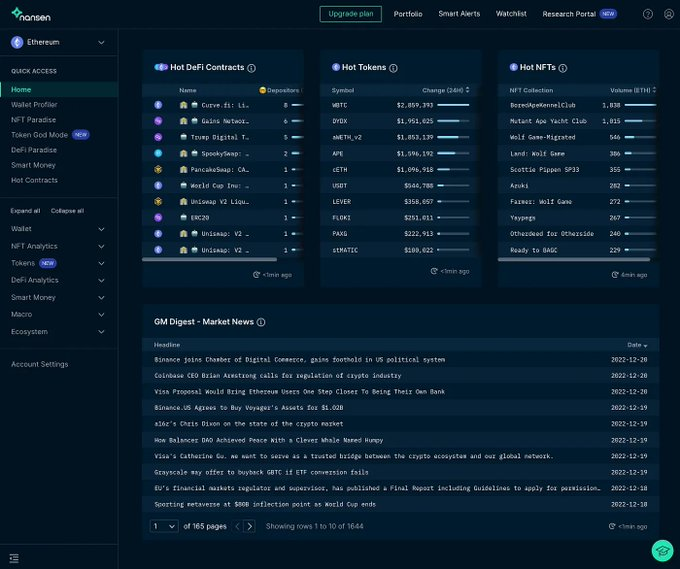This screenshot has width=680, height=569.
Task: Click Collapse all in sidebar
Action: tap(67, 211)
